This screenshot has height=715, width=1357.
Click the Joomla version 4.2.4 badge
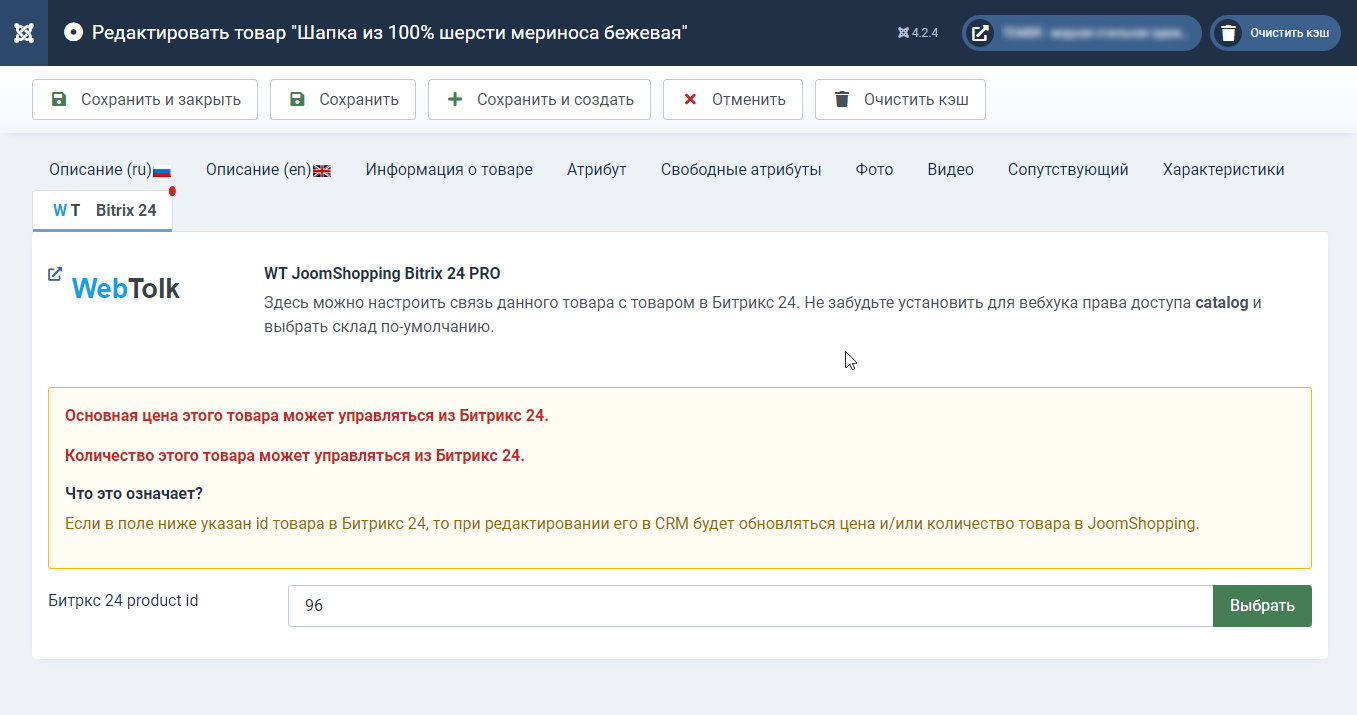click(x=918, y=33)
